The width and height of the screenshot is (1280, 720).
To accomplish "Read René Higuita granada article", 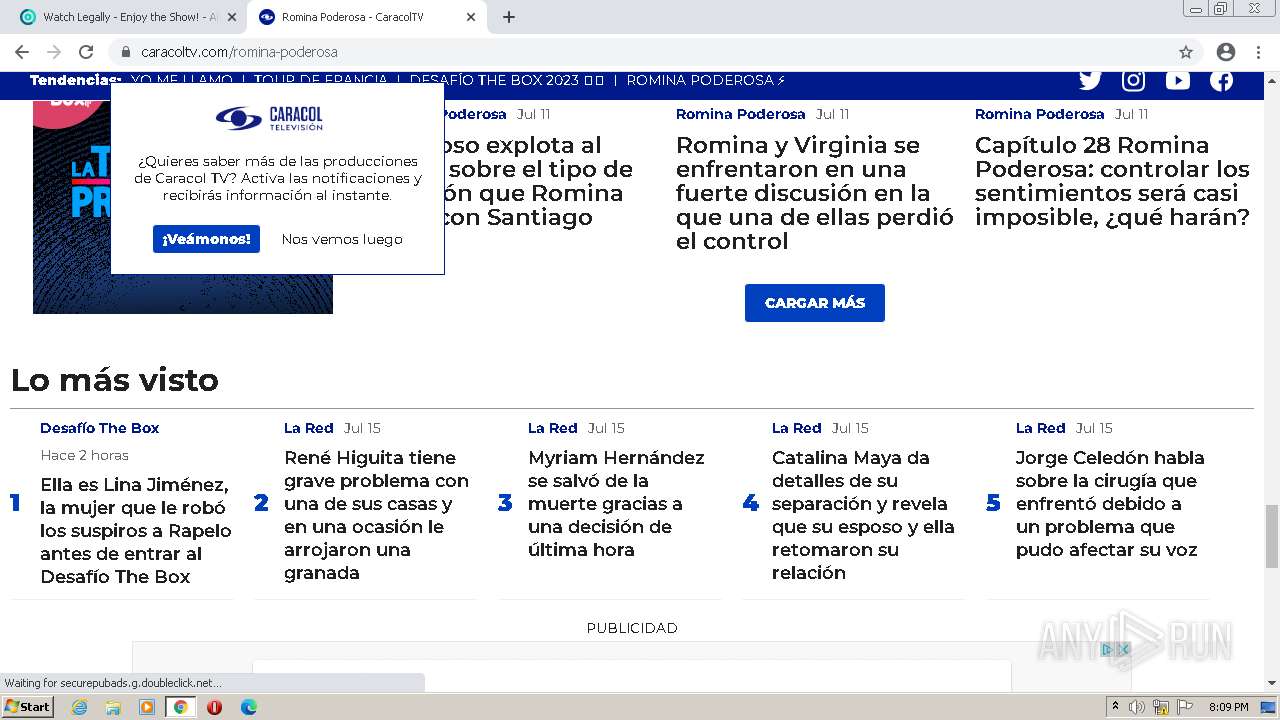I will tap(376, 515).
